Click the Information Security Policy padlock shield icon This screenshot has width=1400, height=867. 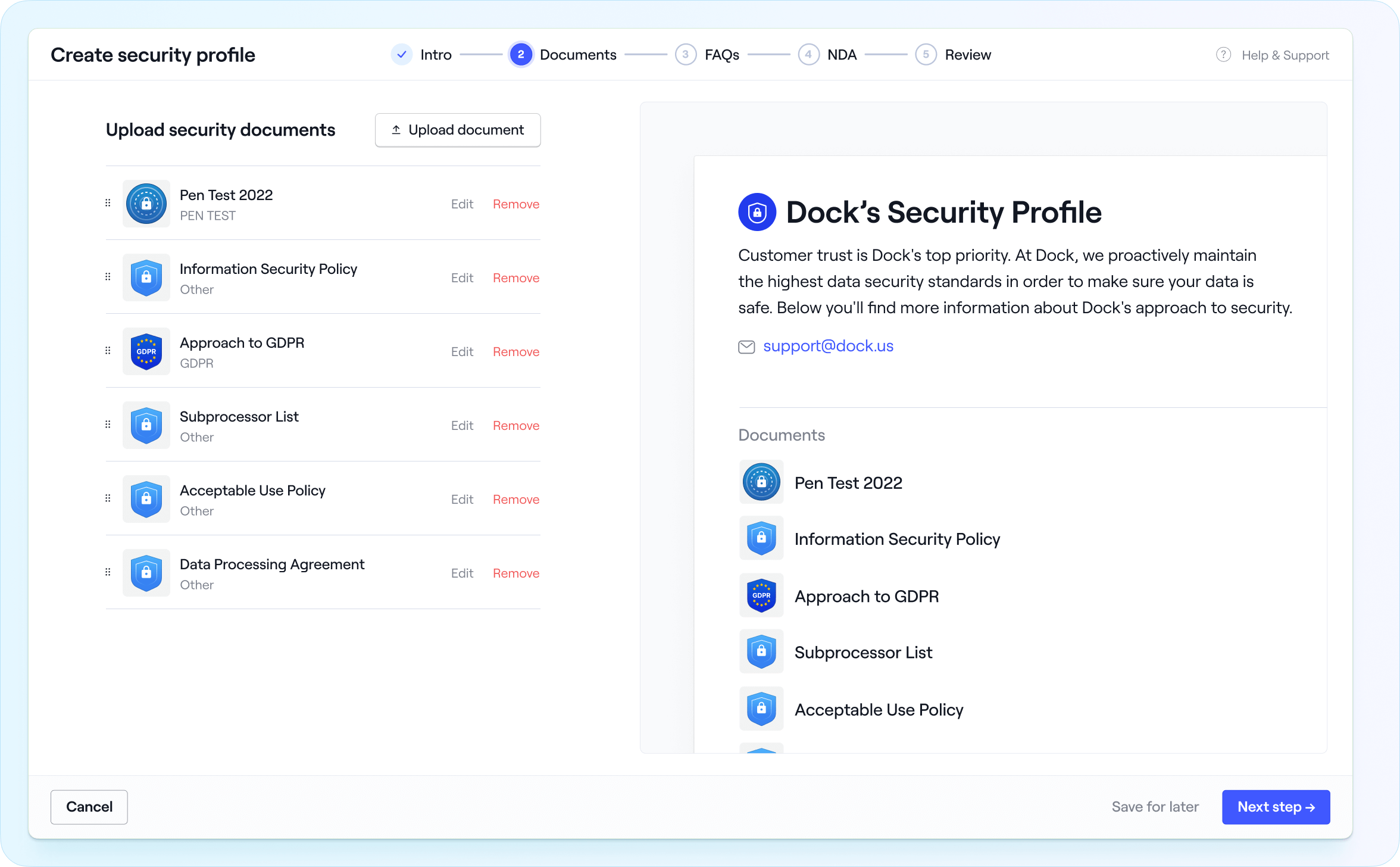[x=146, y=277]
